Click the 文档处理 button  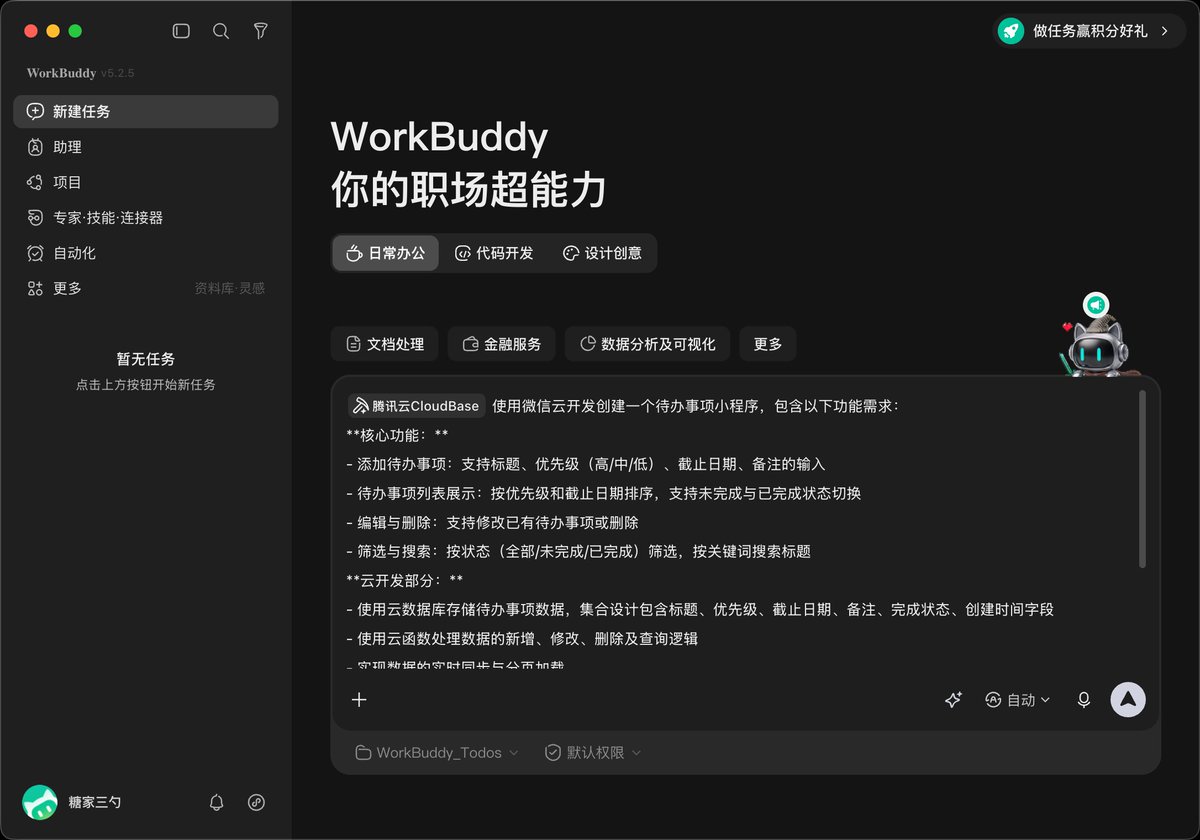[x=385, y=344]
